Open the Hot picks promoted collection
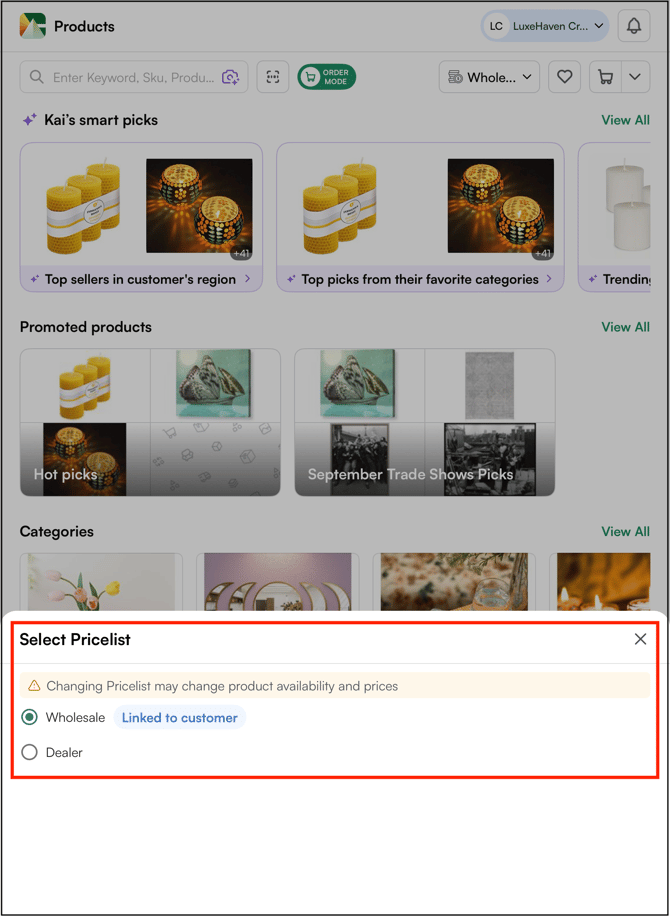Screen dimensions: 670x917 150,422
